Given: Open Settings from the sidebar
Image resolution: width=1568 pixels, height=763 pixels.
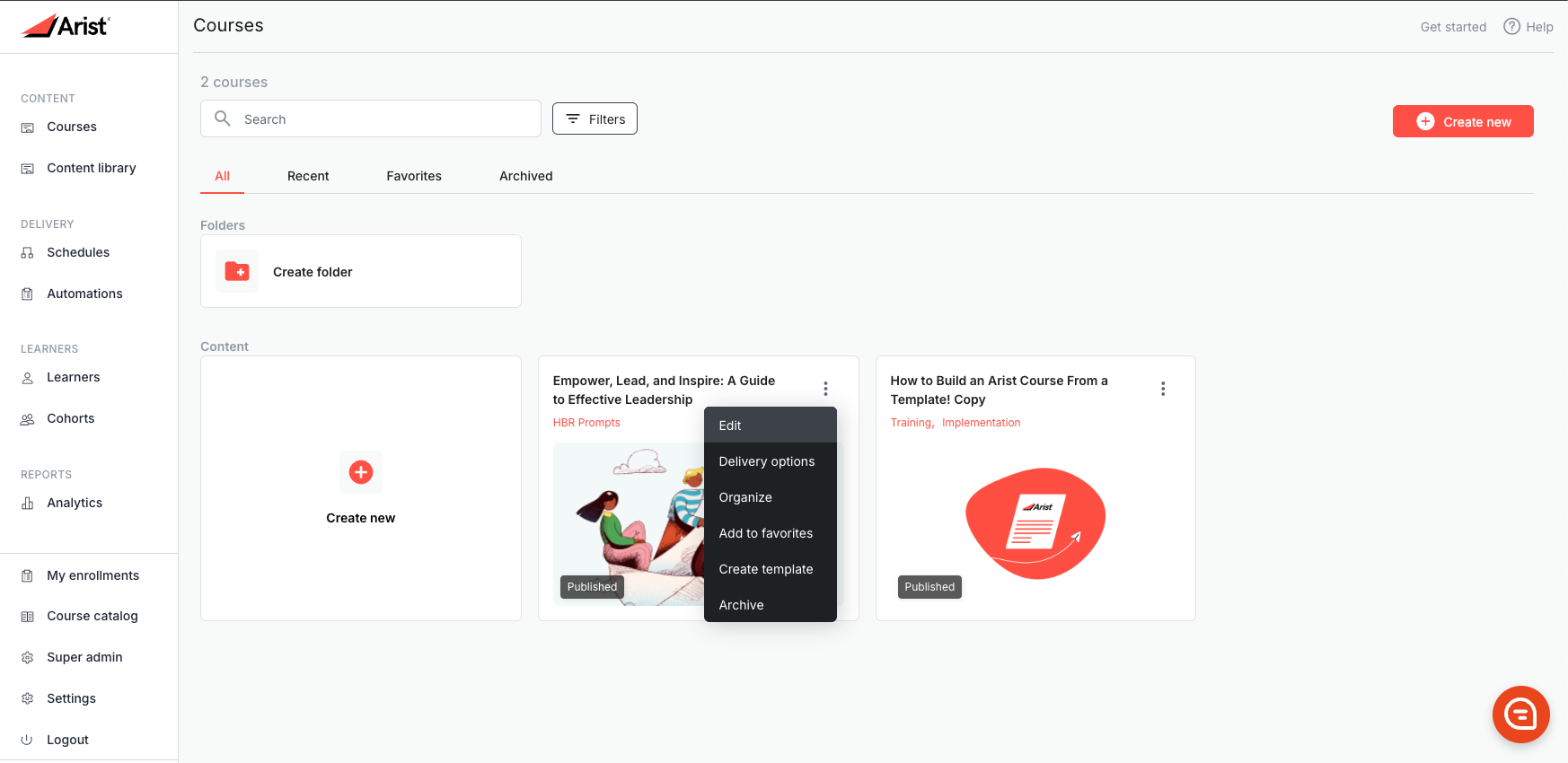Looking at the screenshot, I should point(71,698).
